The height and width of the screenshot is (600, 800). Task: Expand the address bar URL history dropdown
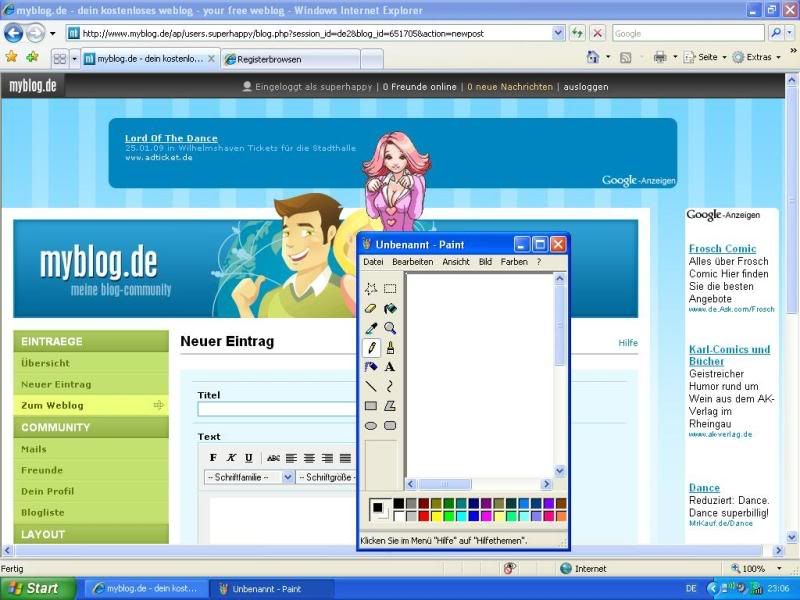tap(558, 34)
